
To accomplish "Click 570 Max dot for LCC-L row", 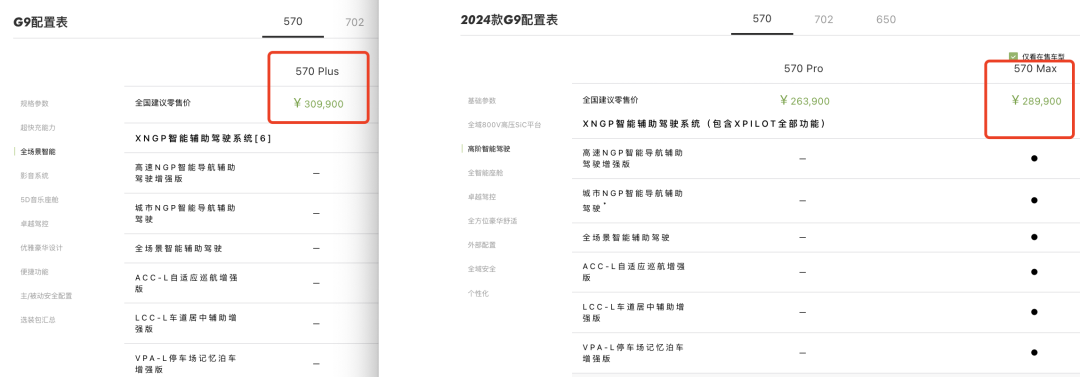I will click(1034, 312).
